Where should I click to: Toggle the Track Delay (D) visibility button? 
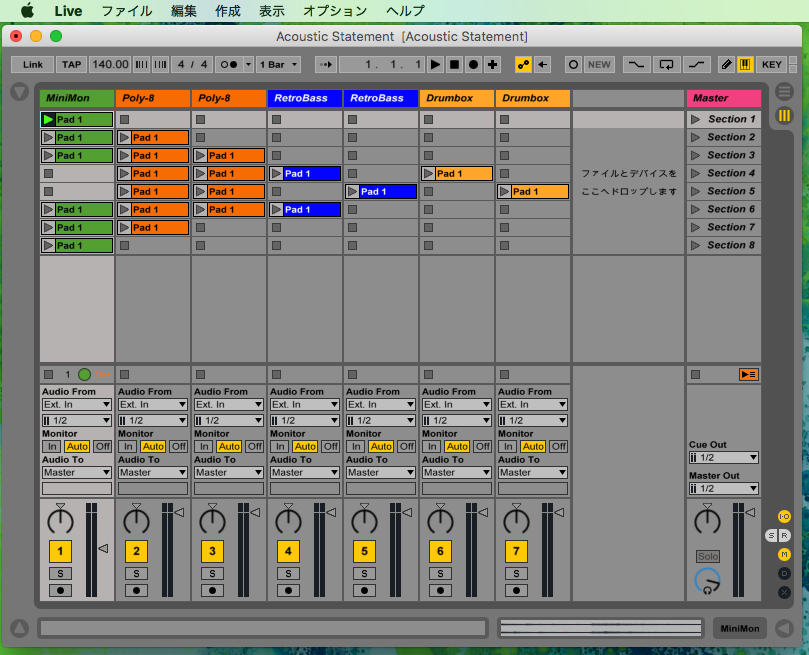pyautogui.click(x=784, y=574)
